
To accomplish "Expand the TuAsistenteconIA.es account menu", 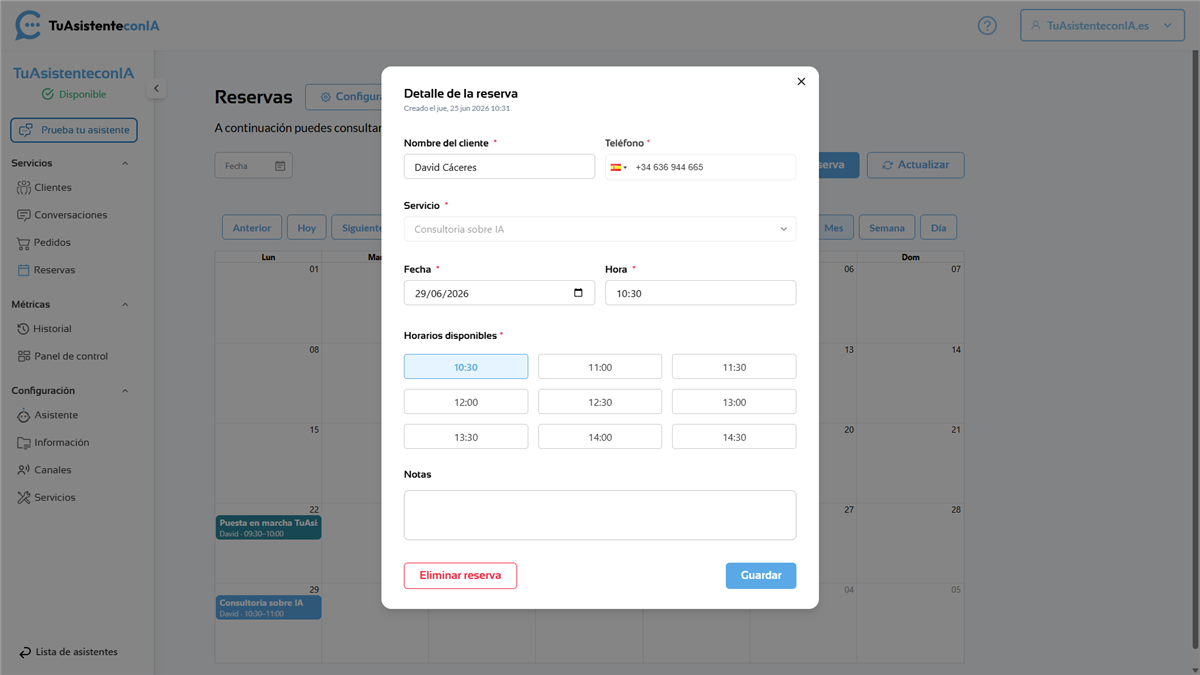I will click(x=1102, y=26).
